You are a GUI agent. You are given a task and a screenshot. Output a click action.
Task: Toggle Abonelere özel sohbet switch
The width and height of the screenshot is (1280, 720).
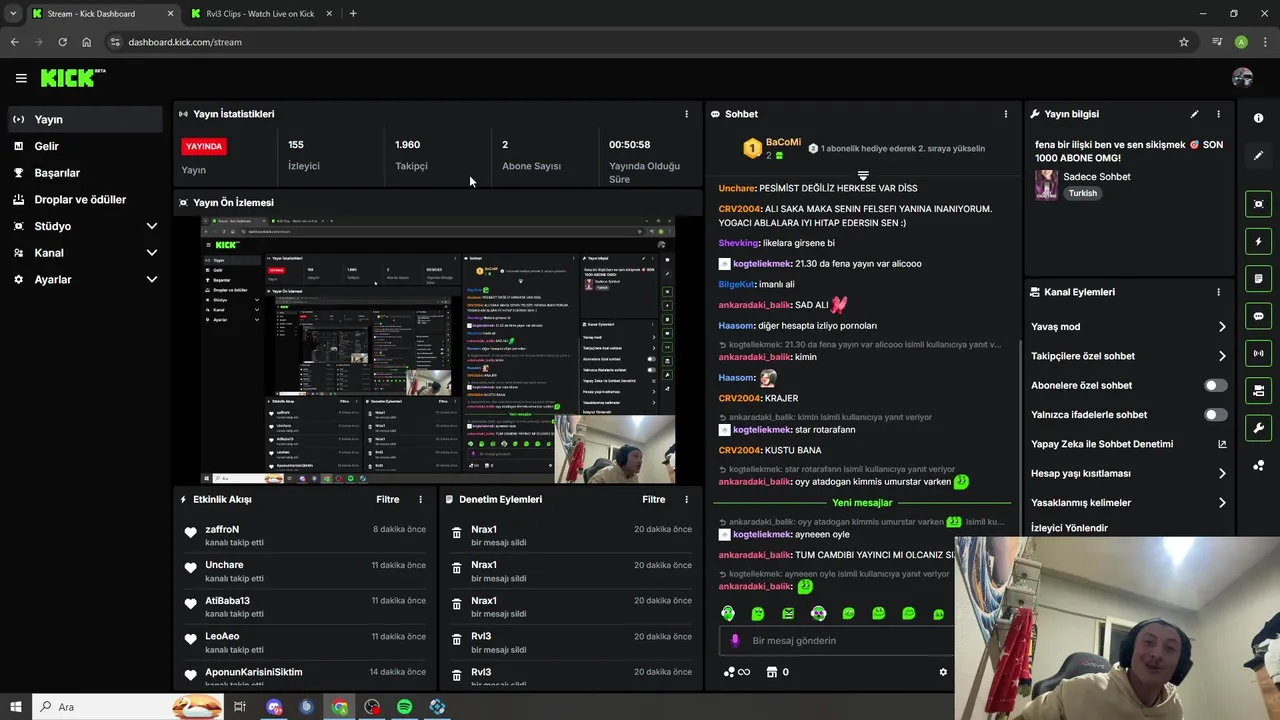1216,385
